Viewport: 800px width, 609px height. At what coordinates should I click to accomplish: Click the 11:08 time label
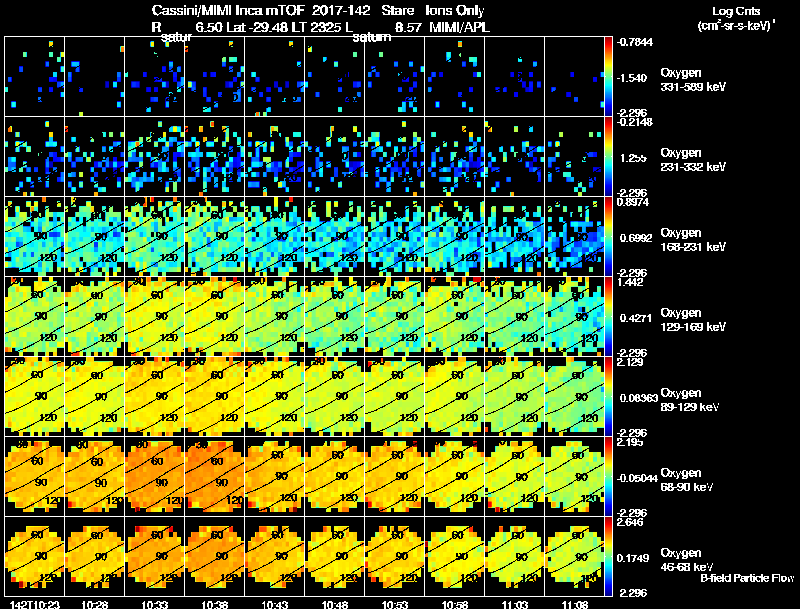point(574,604)
